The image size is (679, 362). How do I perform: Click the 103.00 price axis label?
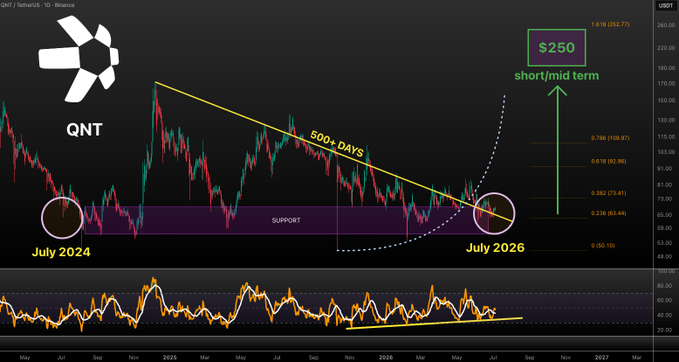pos(666,152)
